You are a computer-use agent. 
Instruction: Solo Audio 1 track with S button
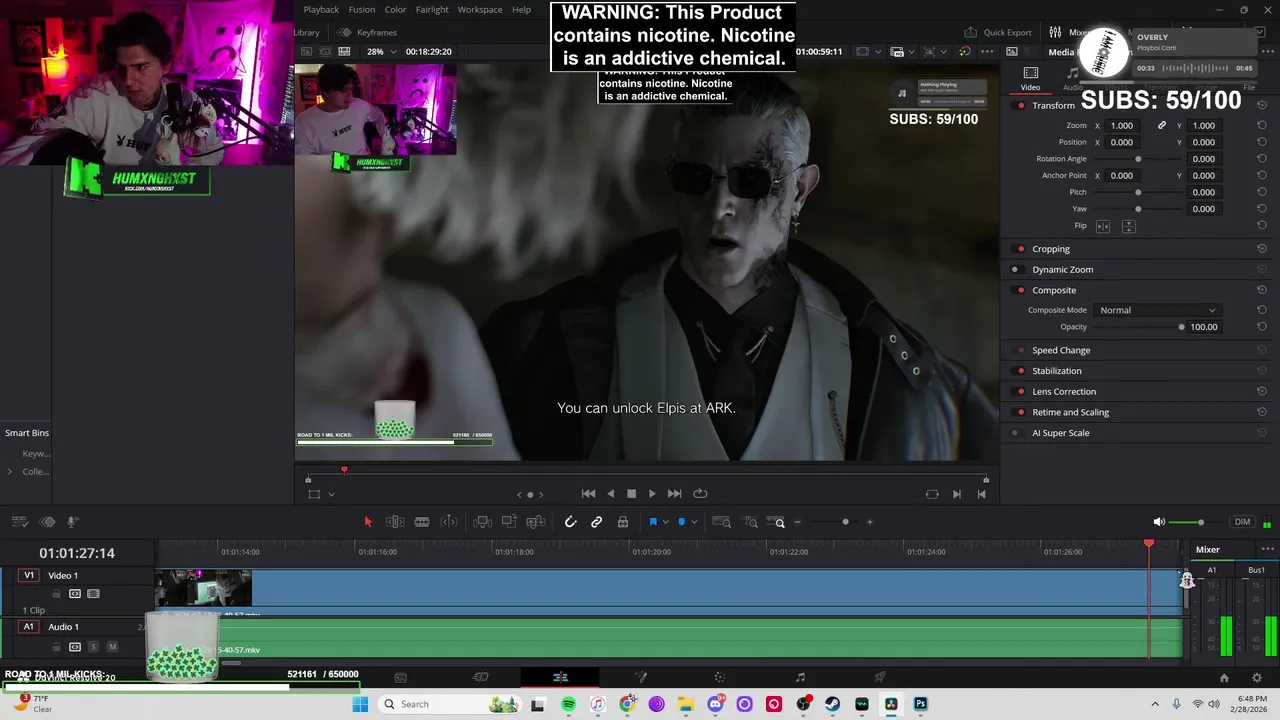(x=93, y=647)
